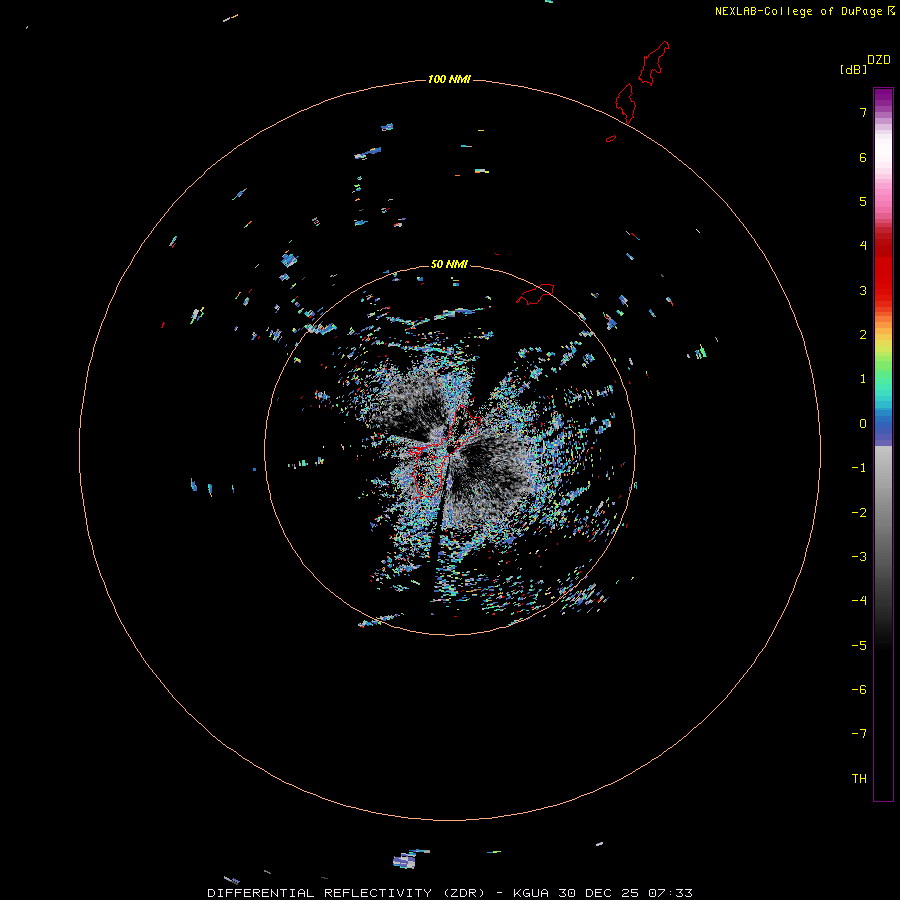900x900 pixels.
Task: Click the 5 value on color scale
Action: pos(863,201)
